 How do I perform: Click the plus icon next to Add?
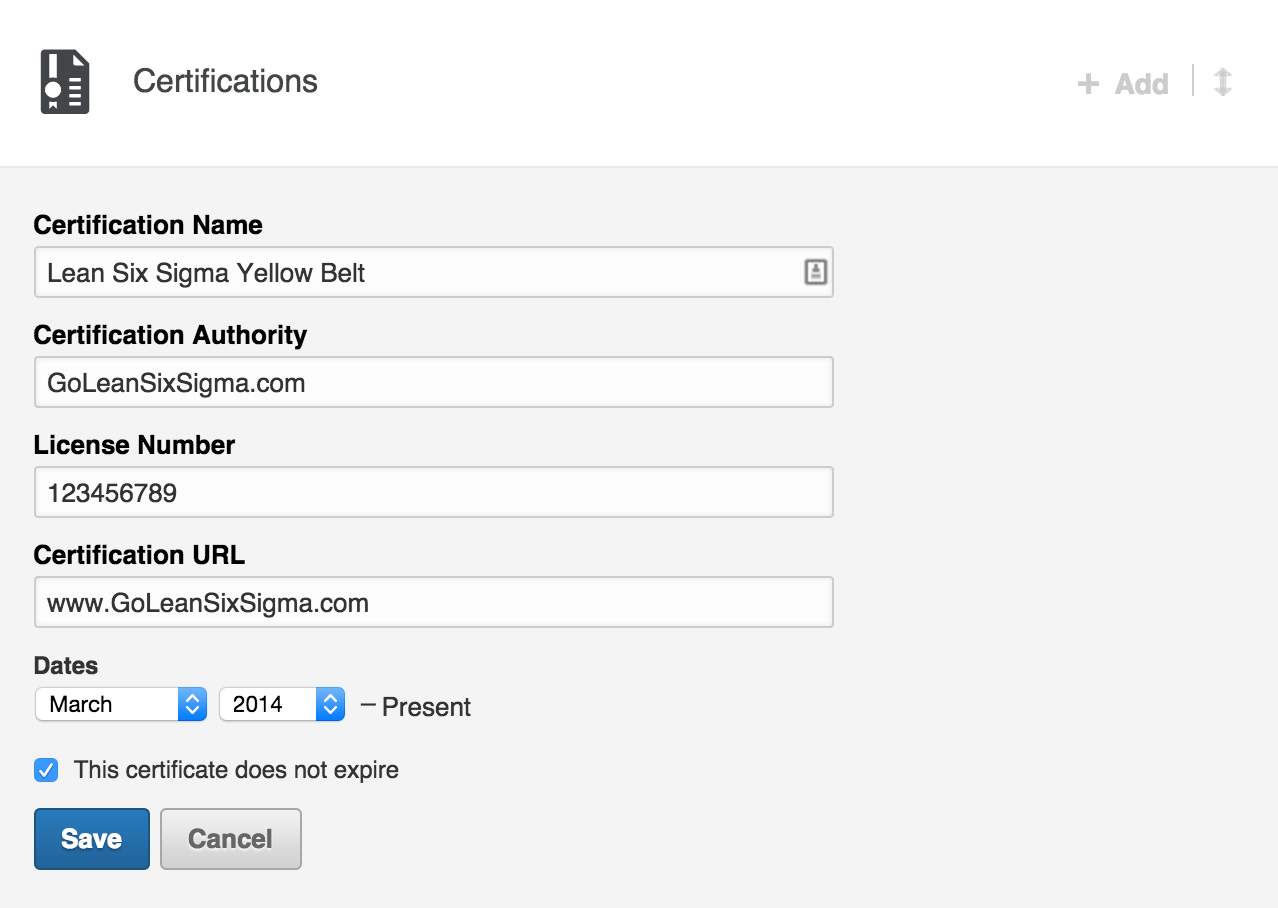coord(1088,84)
